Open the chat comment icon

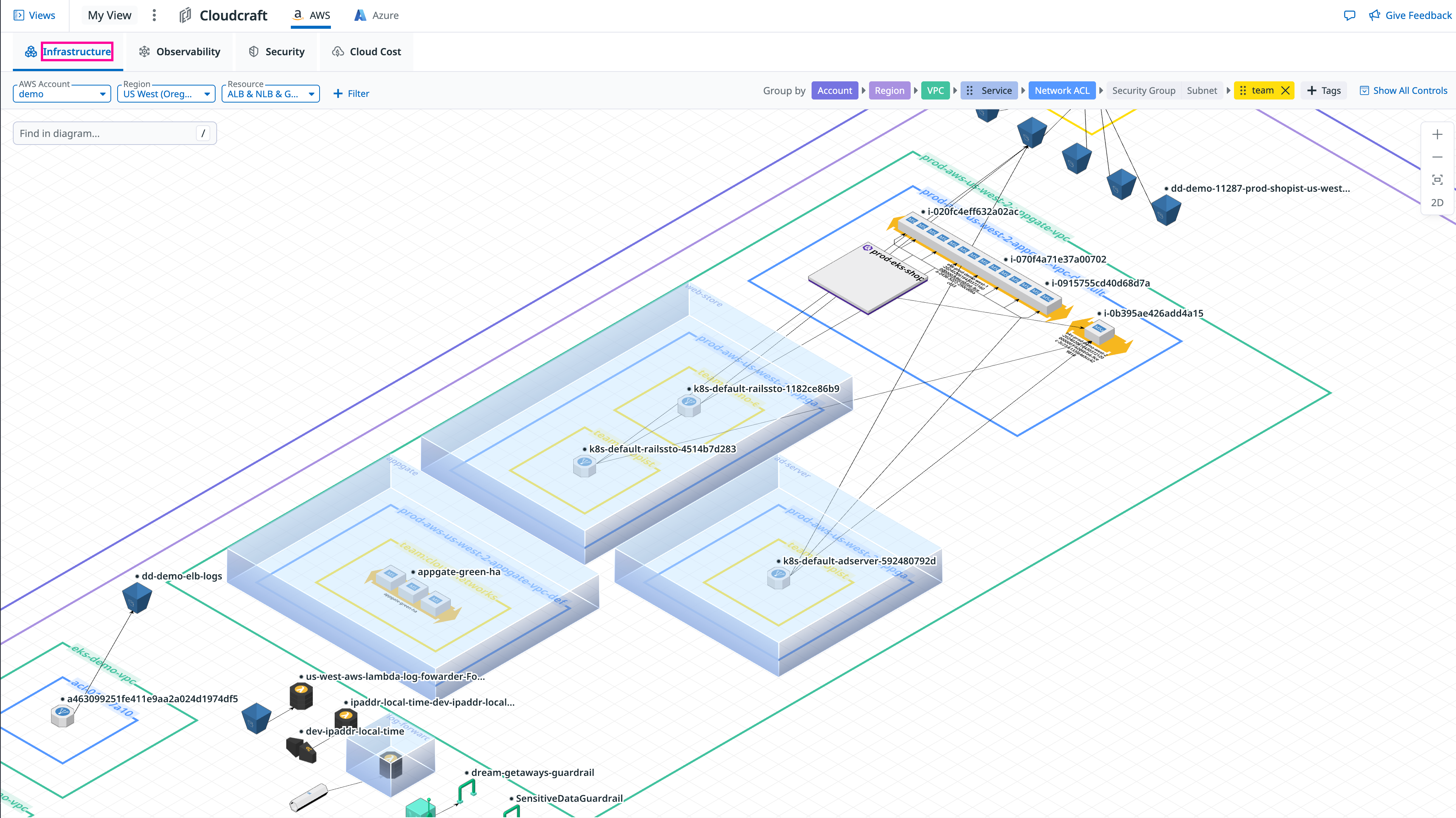coord(1349,15)
